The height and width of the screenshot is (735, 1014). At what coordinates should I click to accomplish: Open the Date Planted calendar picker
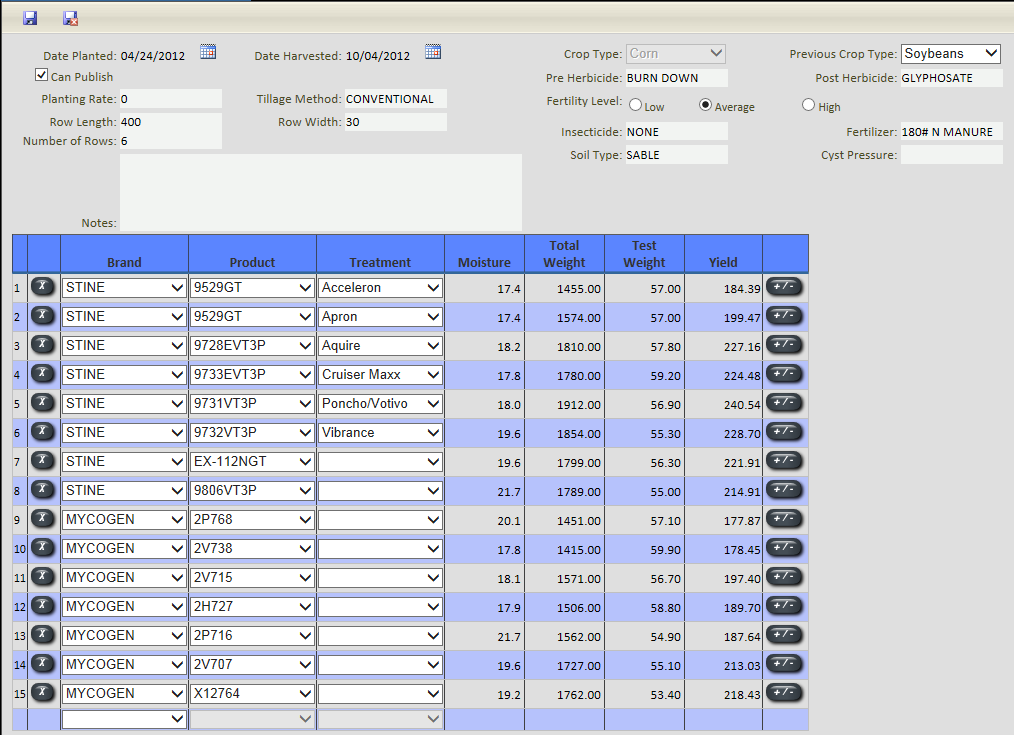[x=208, y=52]
